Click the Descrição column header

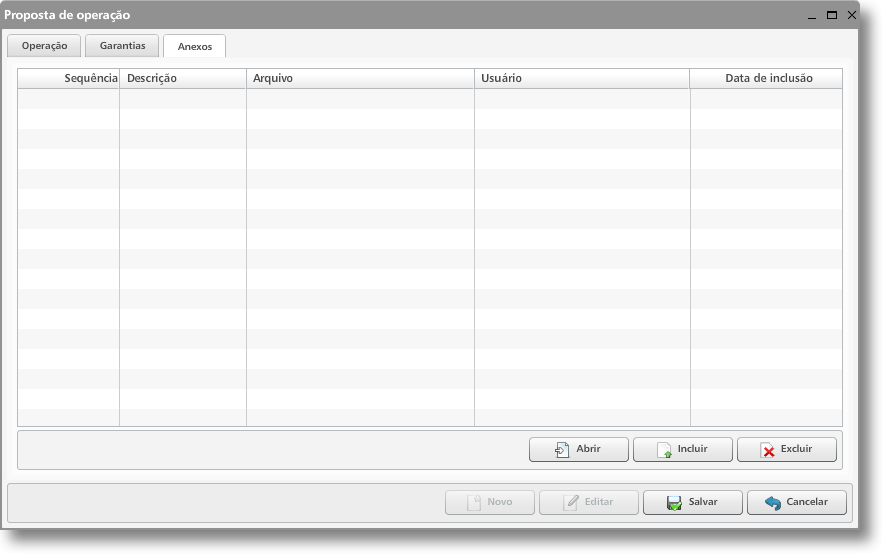tap(183, 78)
